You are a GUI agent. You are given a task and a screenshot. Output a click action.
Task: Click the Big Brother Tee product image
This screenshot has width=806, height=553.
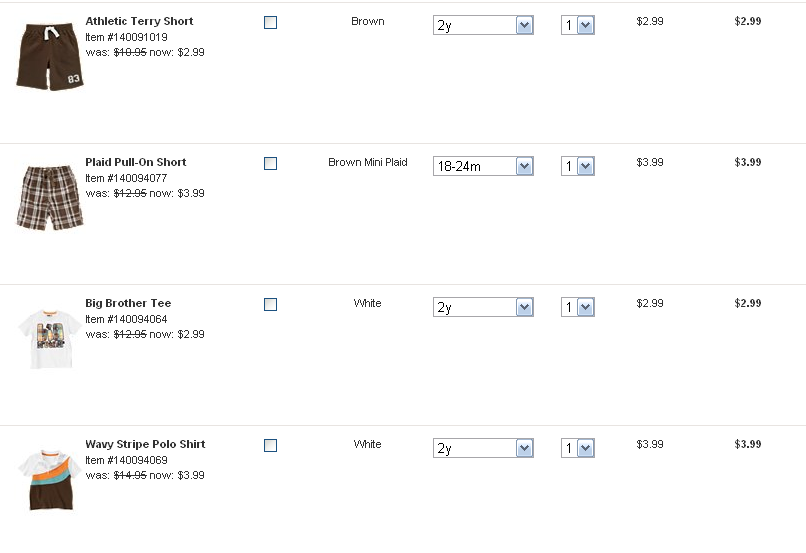(x=50, y=338)
